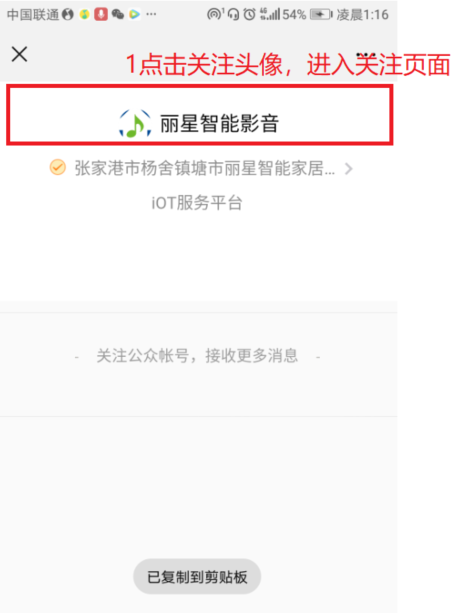Tap the iOT服务平台 description text
This screenshot has width=464, height=613.
click(197, 203)
